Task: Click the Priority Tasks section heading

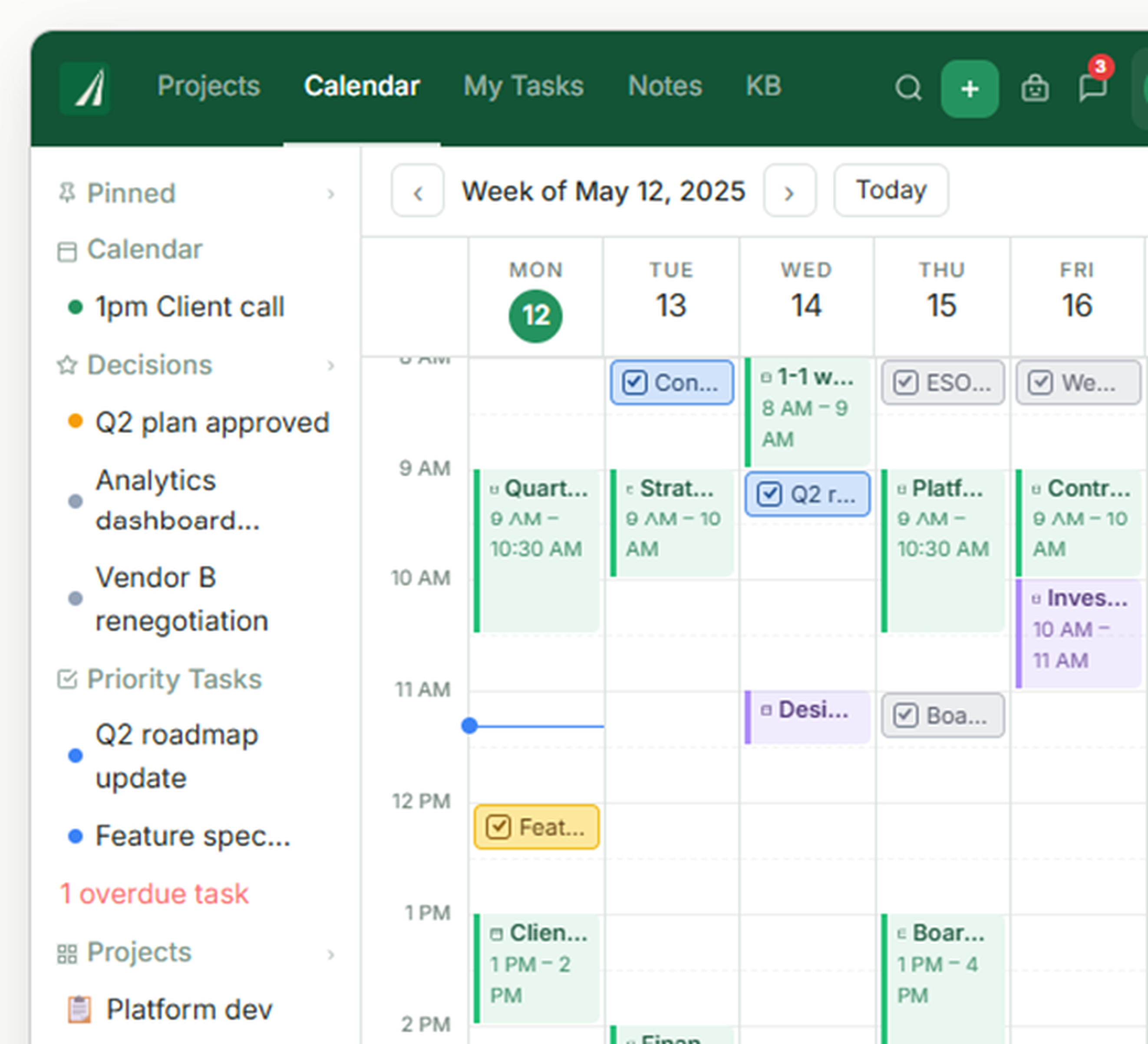Action: (174, 679)
